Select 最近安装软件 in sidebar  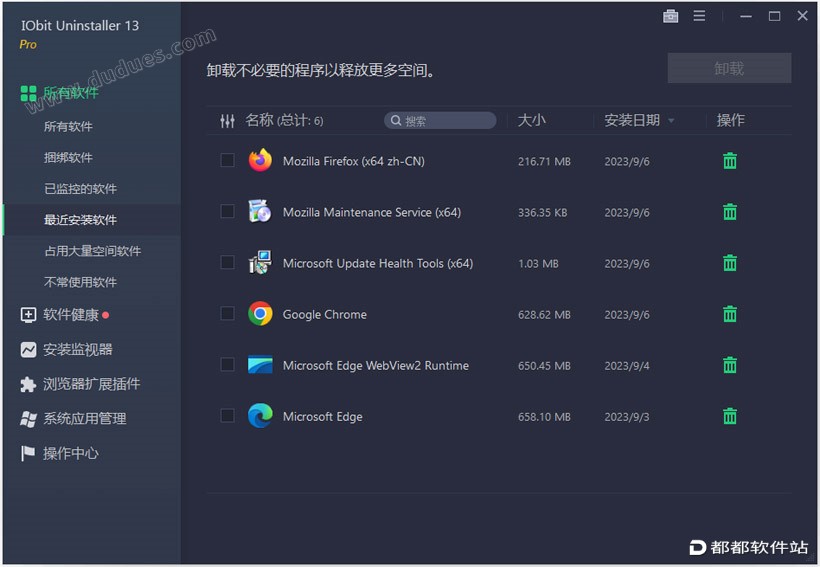(x=80, y=220)
